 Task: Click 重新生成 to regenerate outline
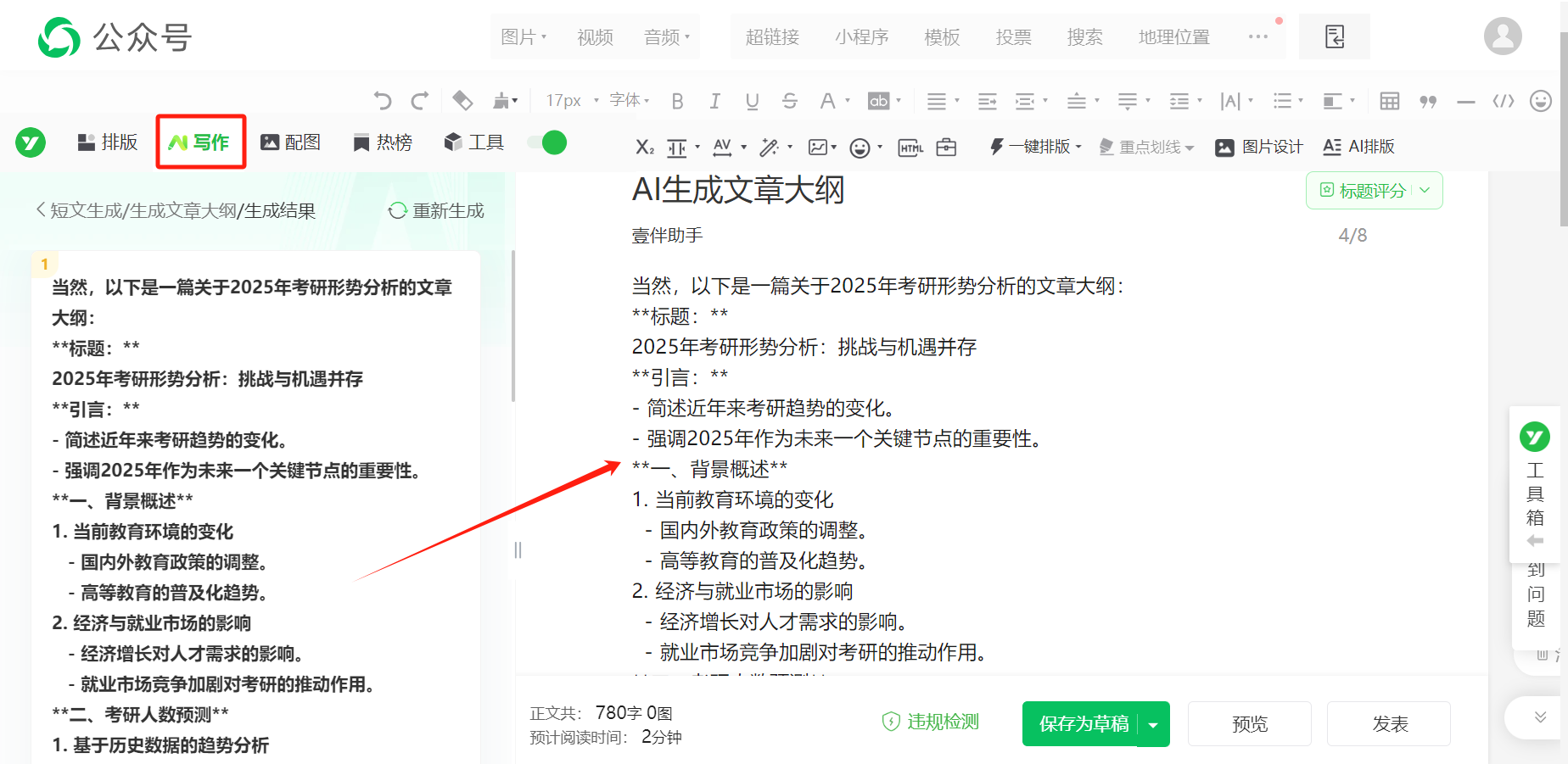pos(436,210)
